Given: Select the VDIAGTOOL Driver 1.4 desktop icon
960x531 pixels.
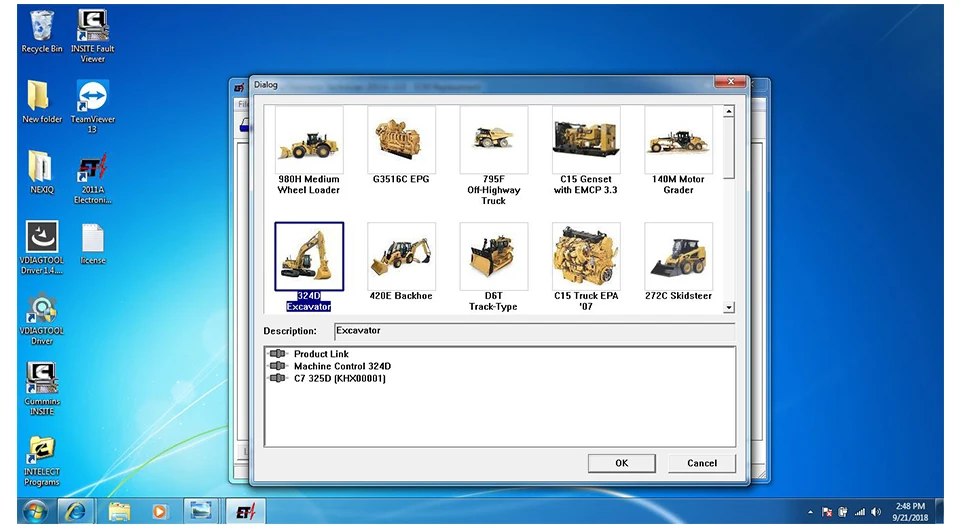Looking at the screenshot, I should tap(42, 247).
